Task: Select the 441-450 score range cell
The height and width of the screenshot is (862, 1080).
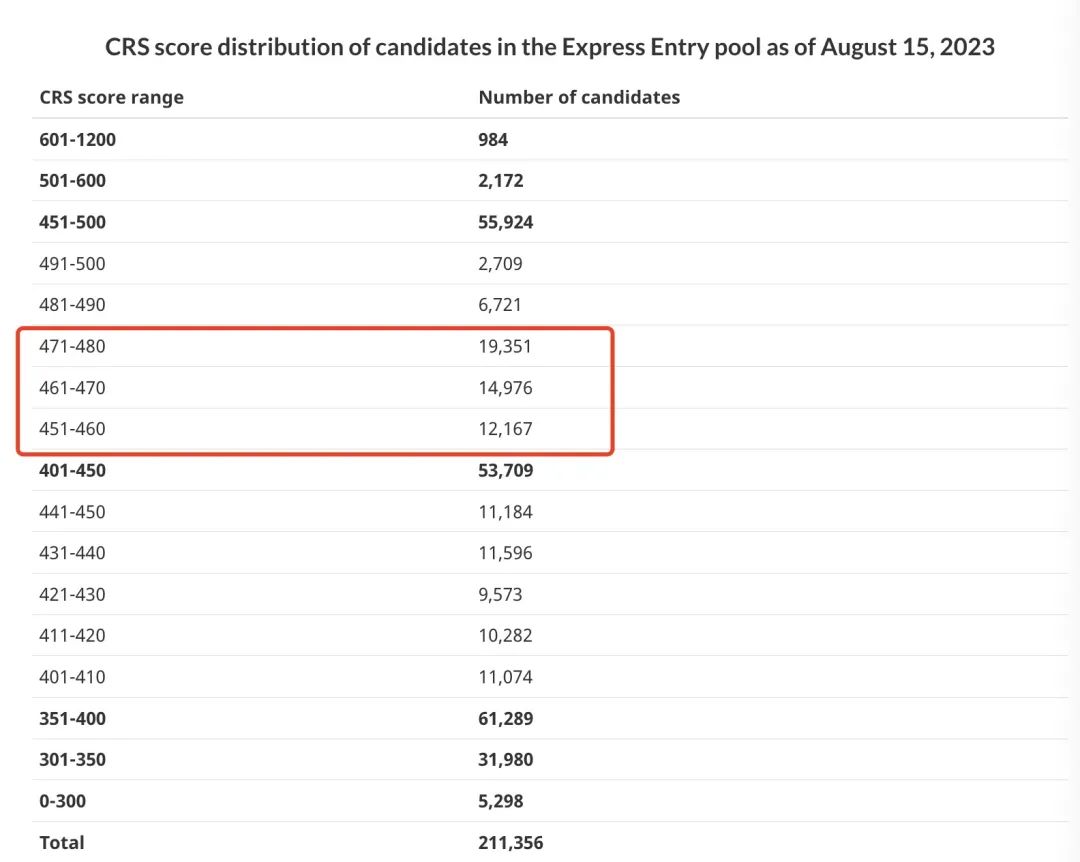Action: pyautogui.click(x=72, y=512)
